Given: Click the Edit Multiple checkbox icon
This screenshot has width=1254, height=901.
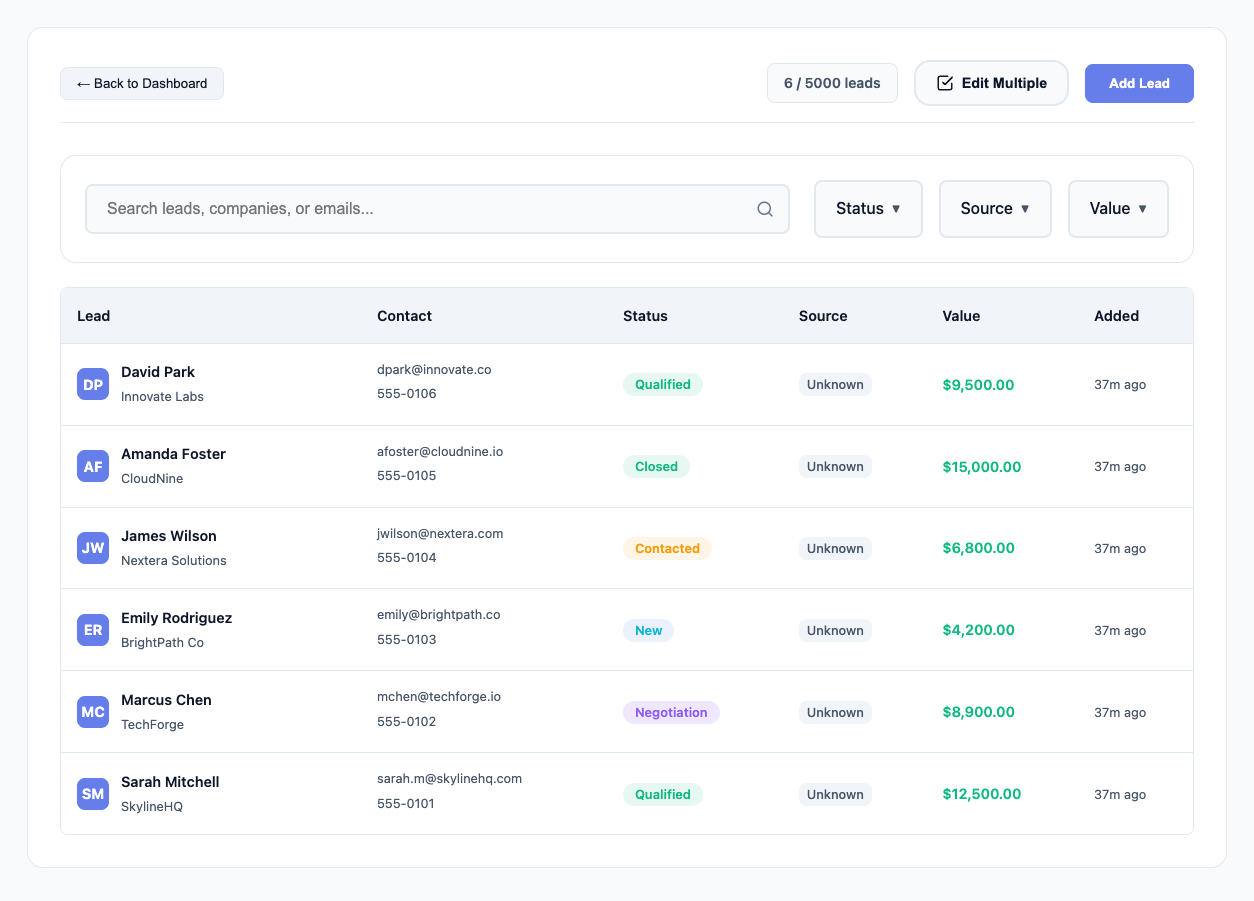Looking at the screenshot, I should point(944,83).
